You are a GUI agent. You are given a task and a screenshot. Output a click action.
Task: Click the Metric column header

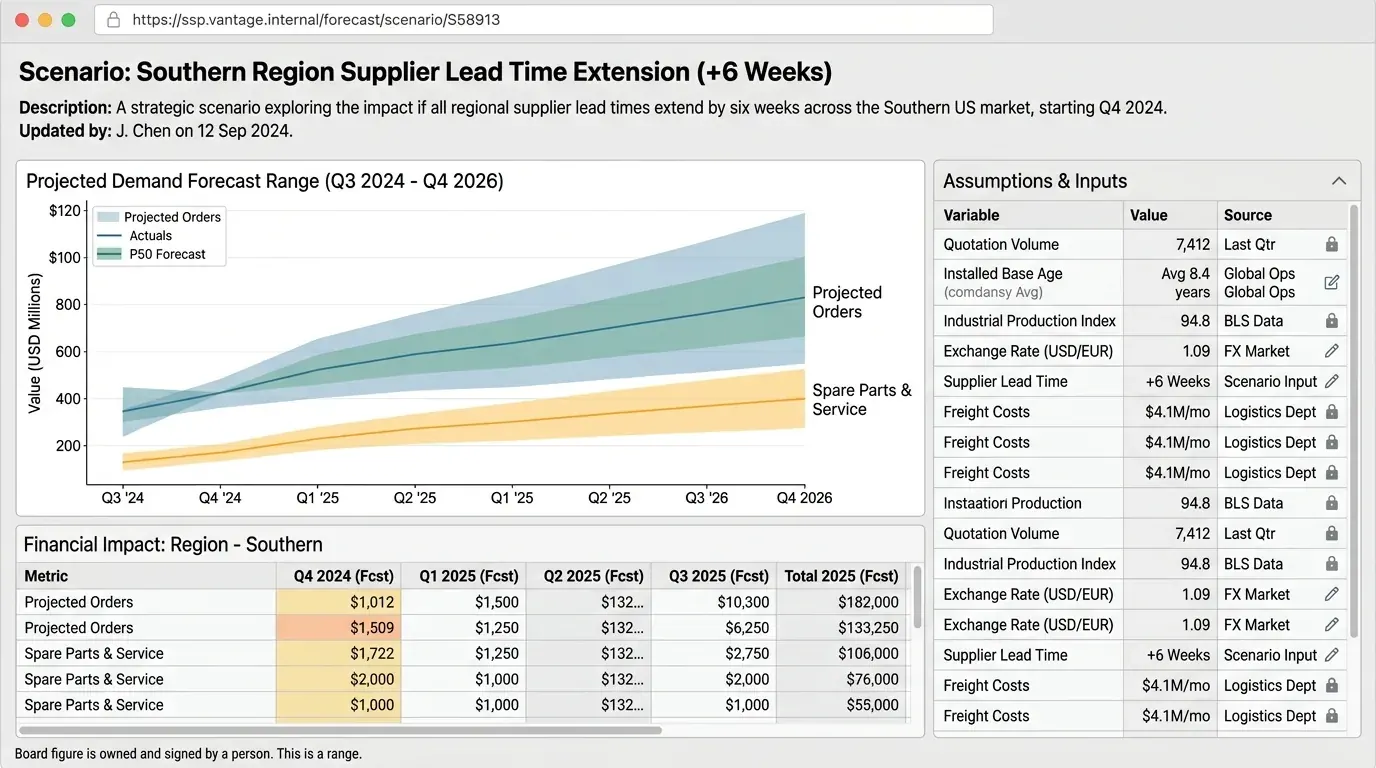pos(146,576)
